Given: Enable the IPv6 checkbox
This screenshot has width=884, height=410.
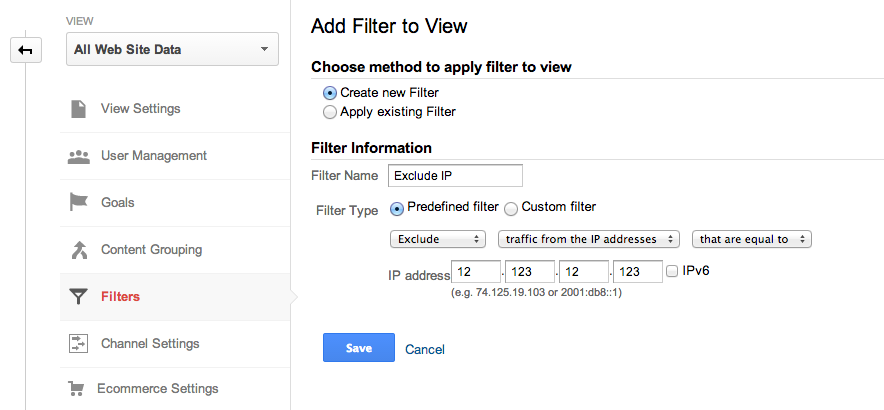Looking at the screenshot, I should click(672, 271).
